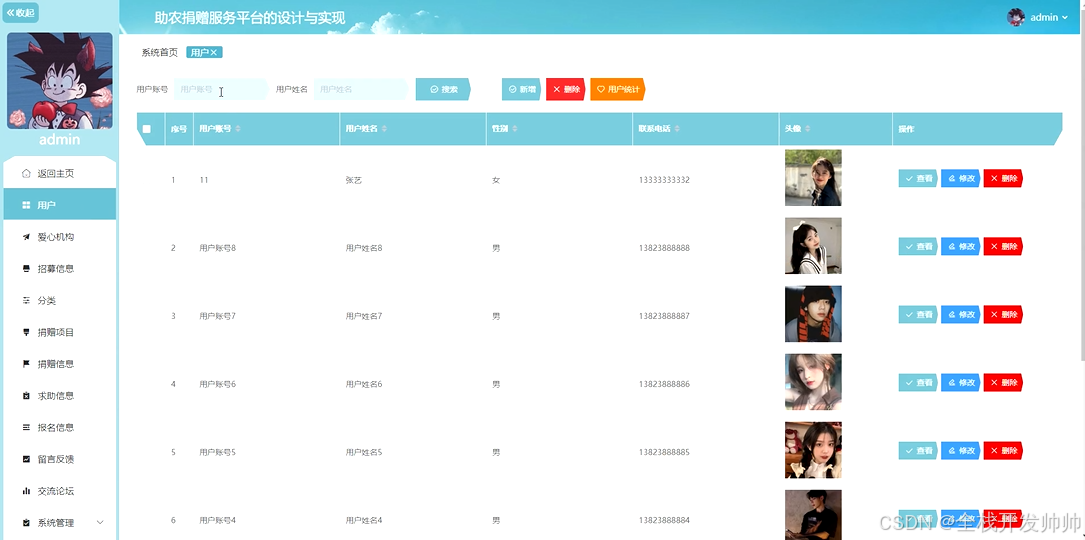
Task: Select 用户 in the sidebar menu
Action: coord(60,205)
